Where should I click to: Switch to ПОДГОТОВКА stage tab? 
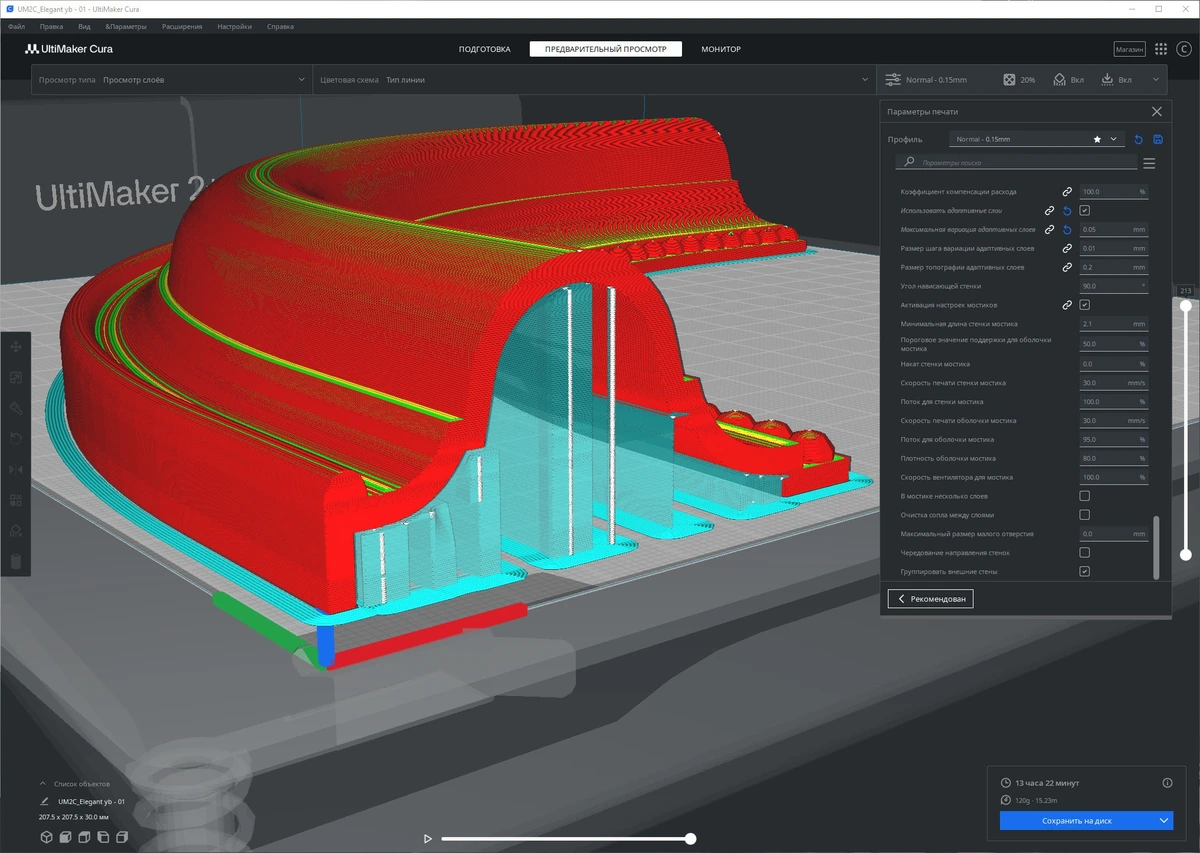[x=485, y=49]
